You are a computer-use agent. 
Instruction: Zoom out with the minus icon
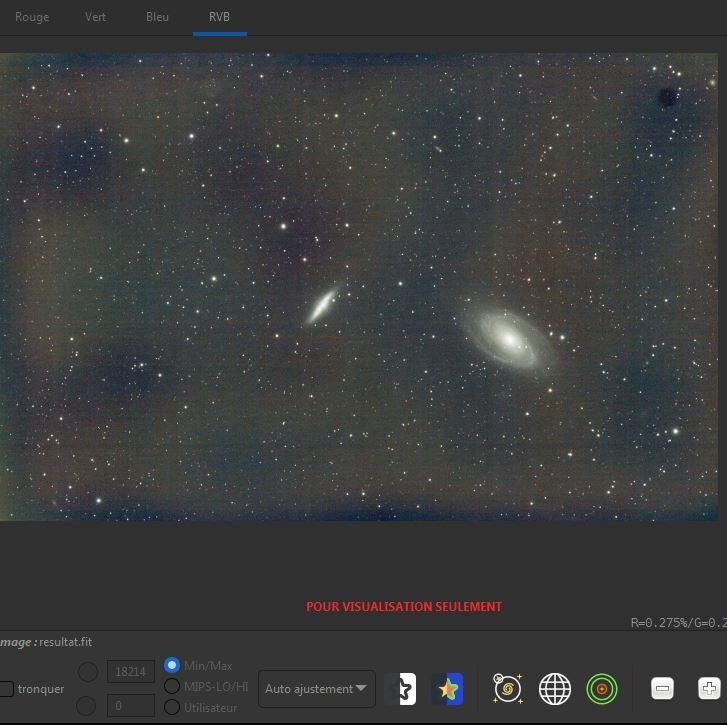[662, 688]
